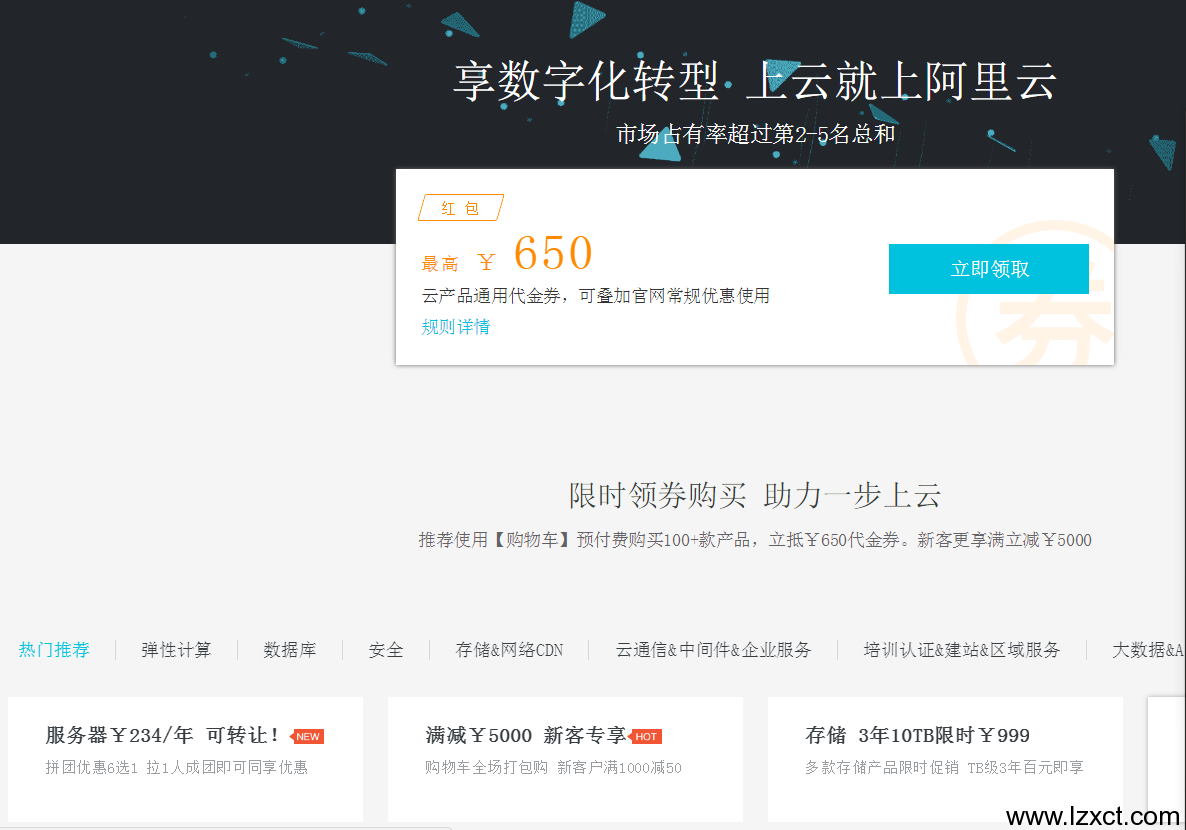Click the 推荐使用【购物车】预付费购买 description line
The width and height of the screenshot is (1186, 830).
[755, 539]
